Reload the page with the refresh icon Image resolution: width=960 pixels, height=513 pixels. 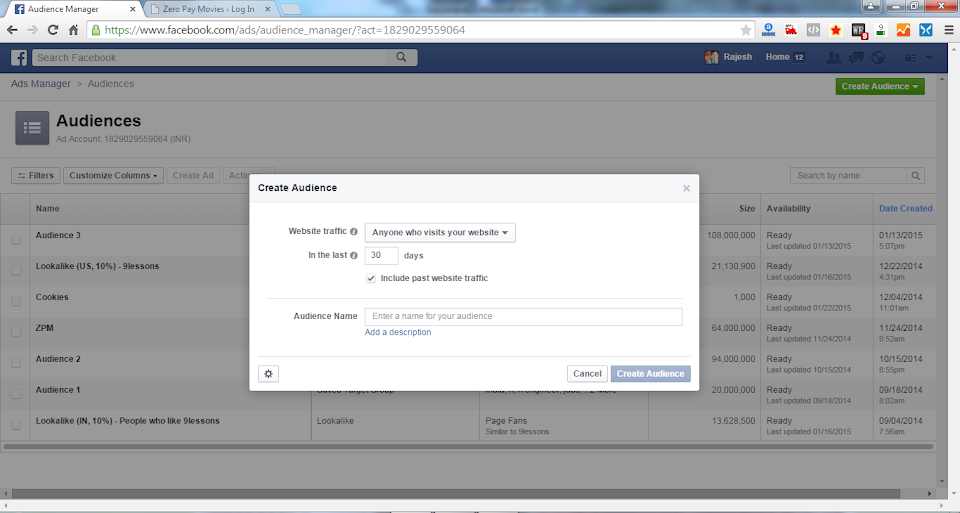[53, 30]
